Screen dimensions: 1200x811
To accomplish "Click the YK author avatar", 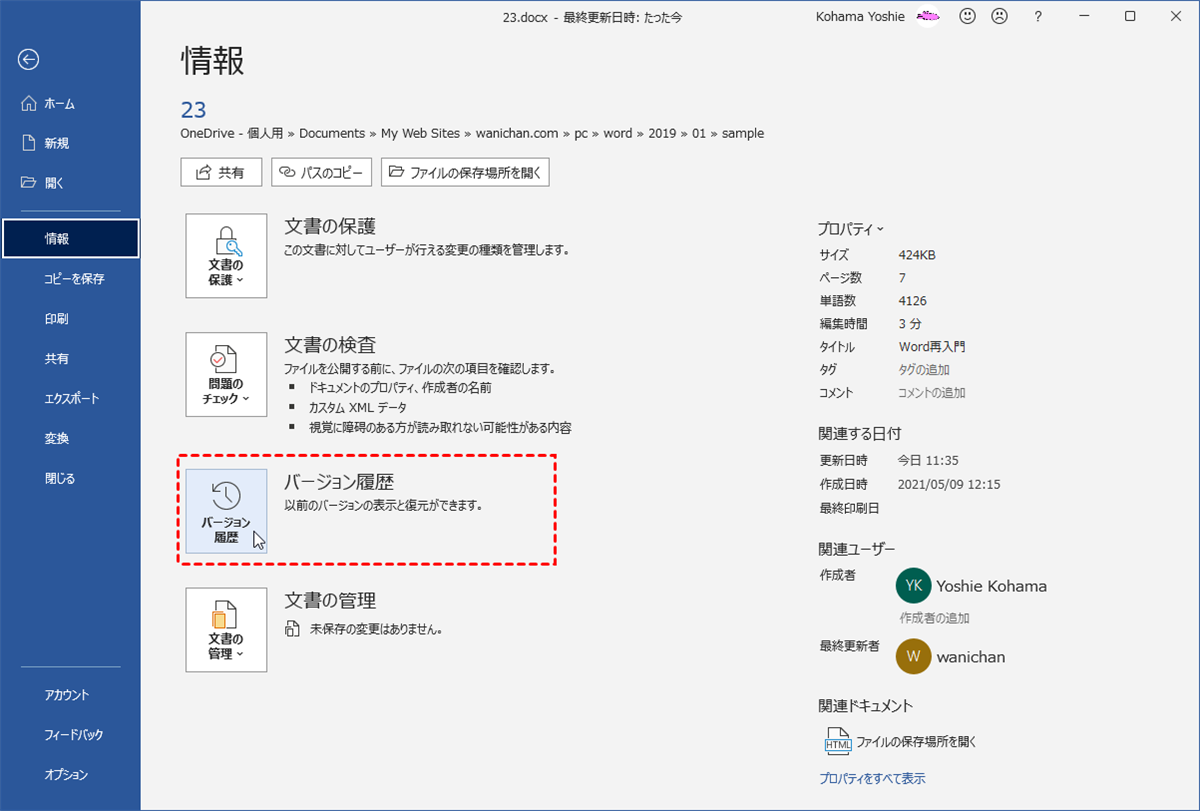I will [x=913, y=586].
